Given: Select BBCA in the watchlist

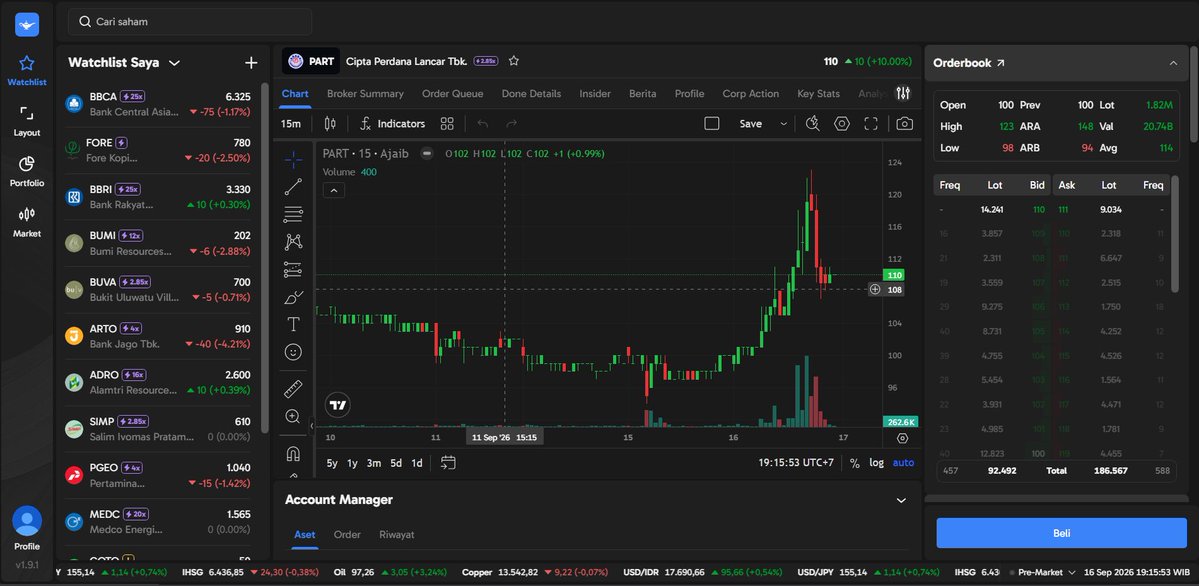Looking at the screenshot, I should pyautogui.click(x=158, y=104).
